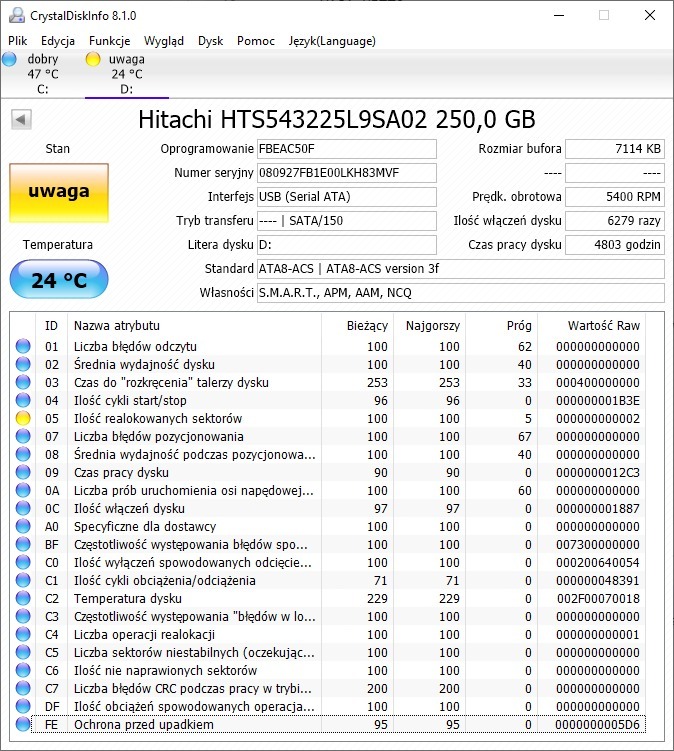Click the blue status icon for attribute C3

coord(23,616)
